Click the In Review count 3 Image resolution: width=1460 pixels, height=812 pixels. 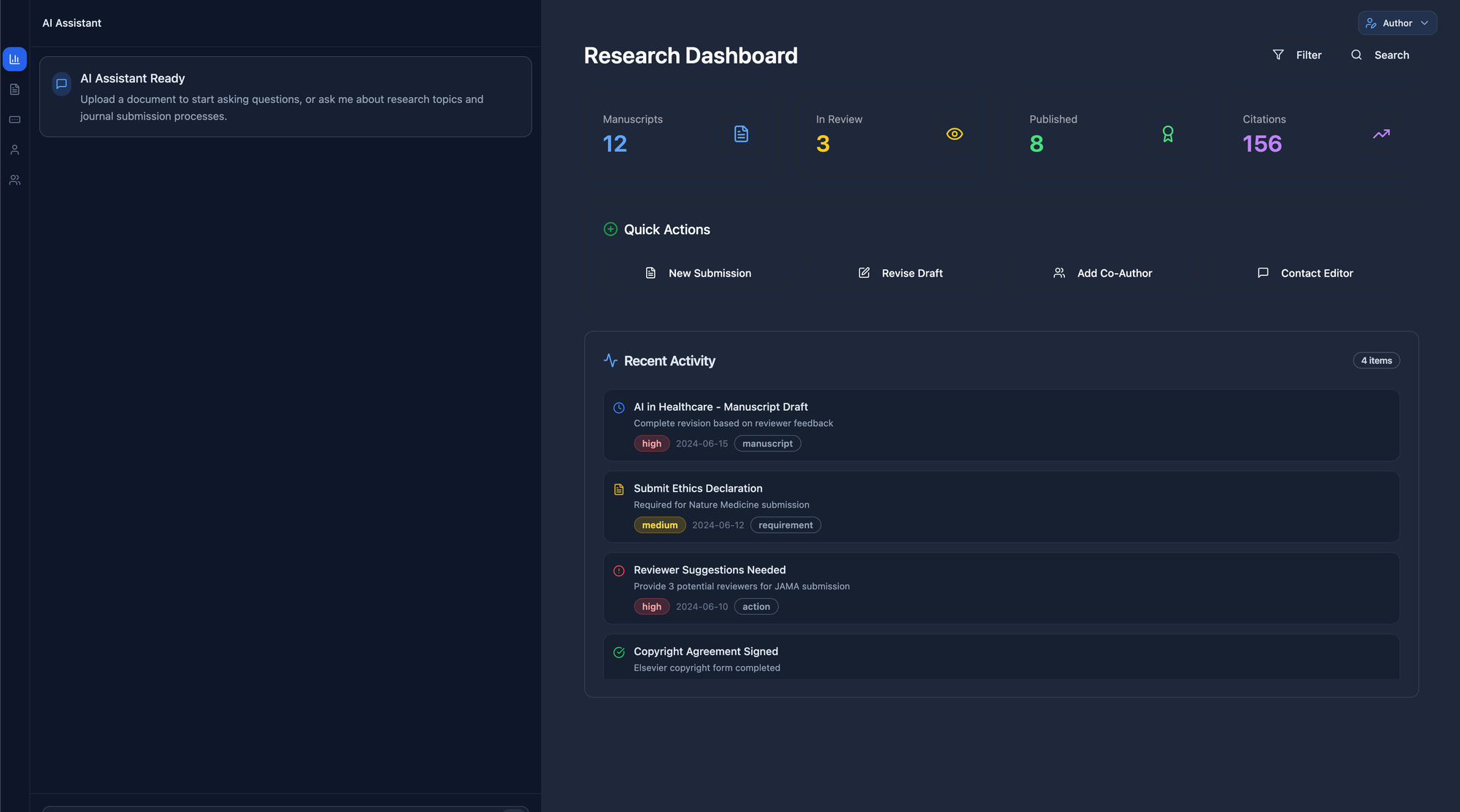pyautogui.click(x=823, y=144)
